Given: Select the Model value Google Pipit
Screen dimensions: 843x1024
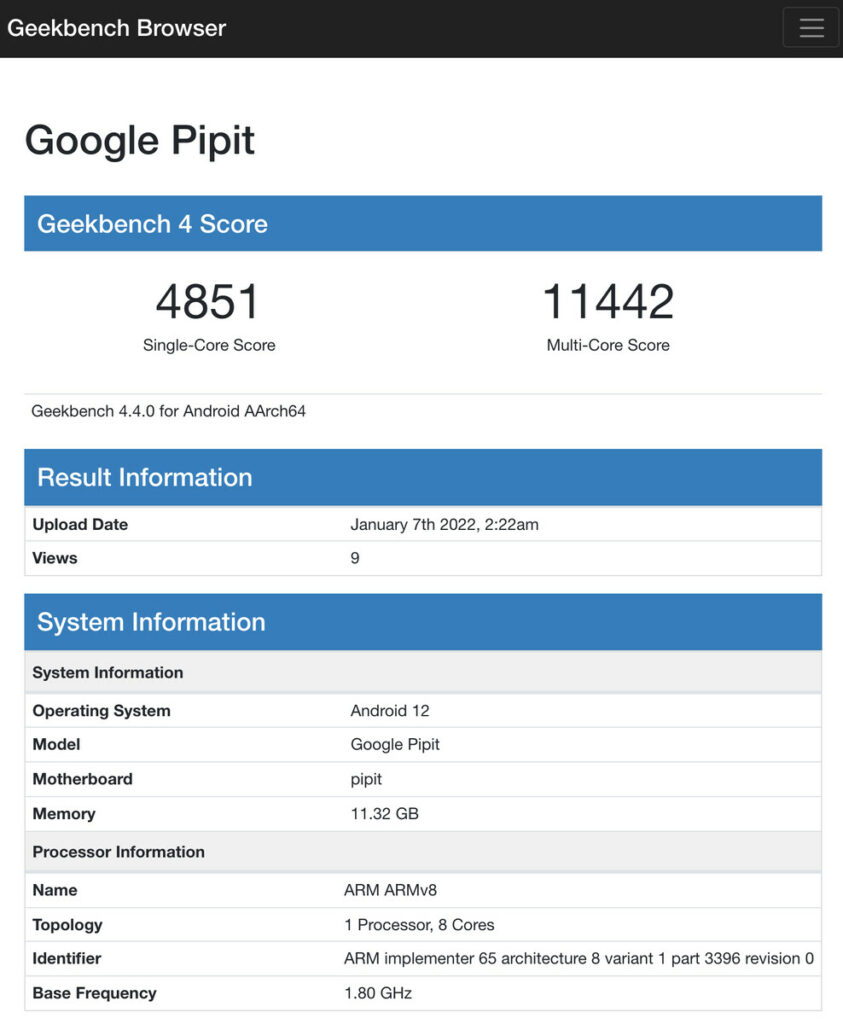Looking at the screenshot, I should [x=395, y=744].
